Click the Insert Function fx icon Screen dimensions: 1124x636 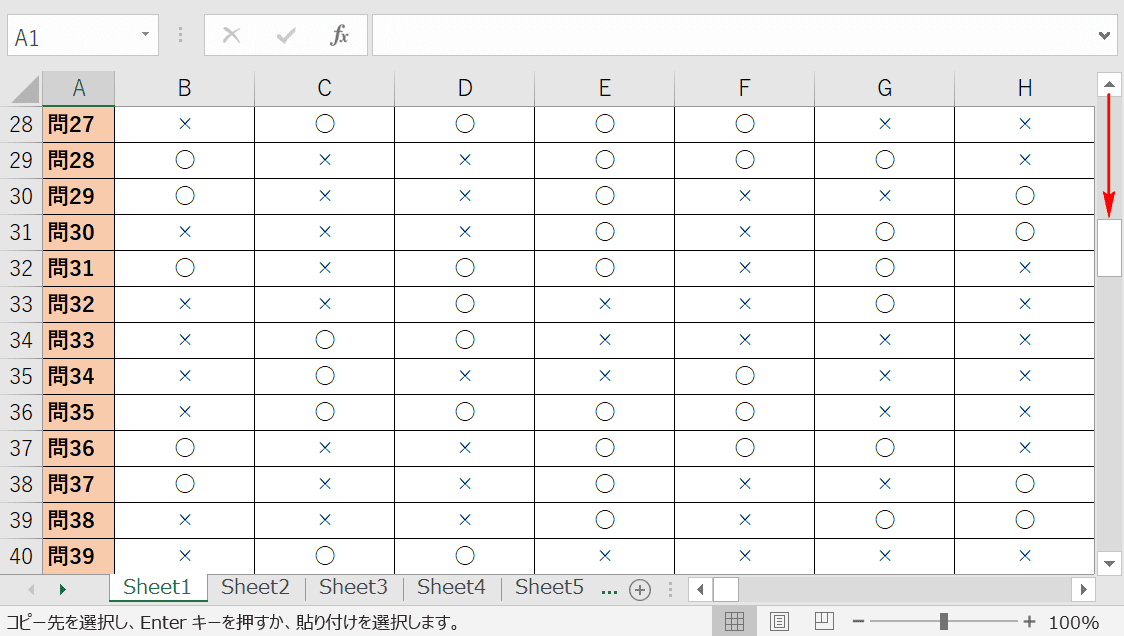point(339,35)
